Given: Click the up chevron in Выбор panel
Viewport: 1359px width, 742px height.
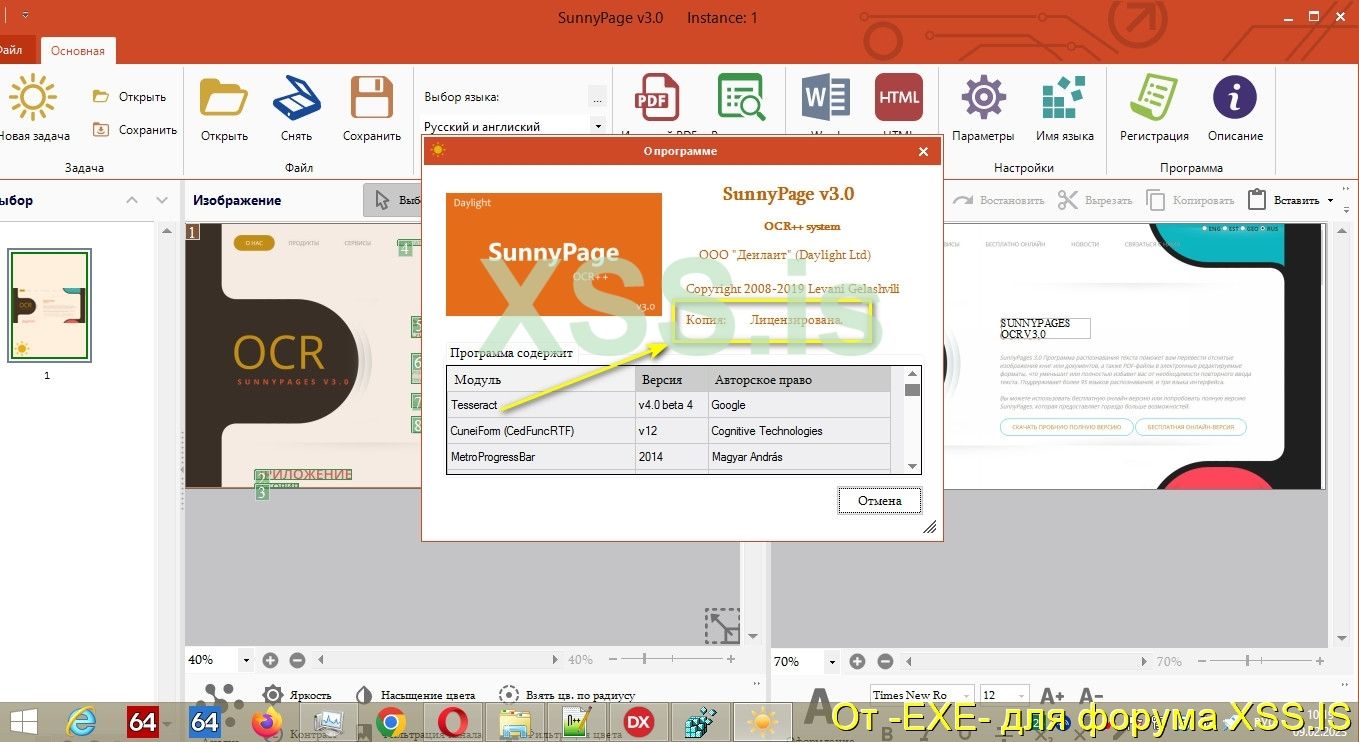Looking at the screenshot, I should [x=132, y=200].
